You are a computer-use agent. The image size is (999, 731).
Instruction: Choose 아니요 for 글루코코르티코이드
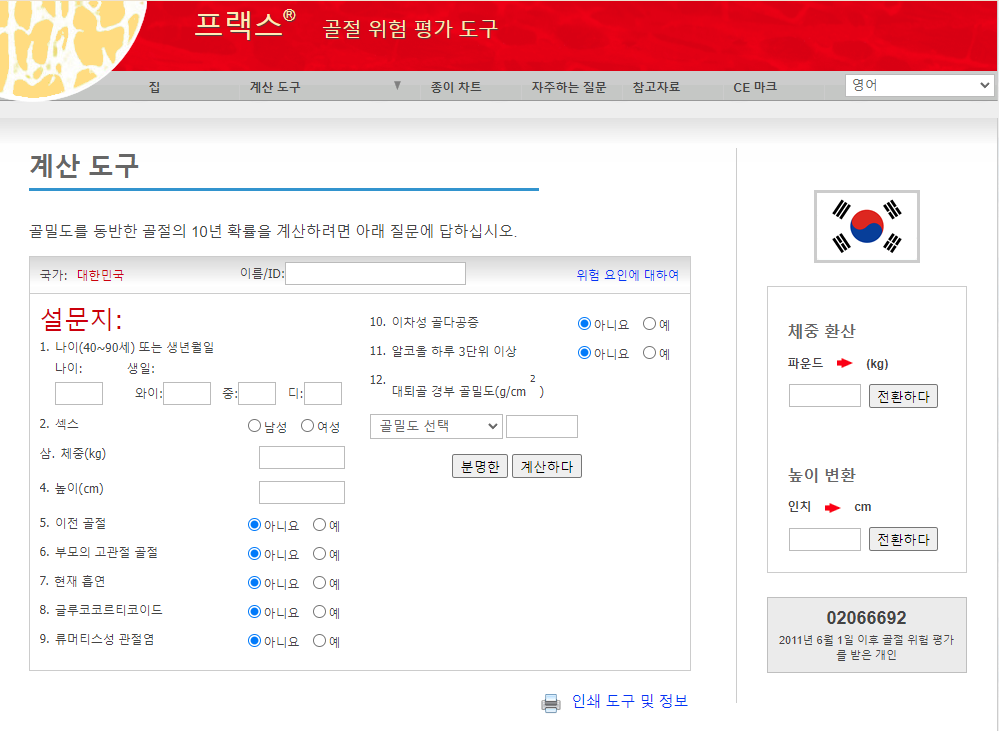pos(254,612)
